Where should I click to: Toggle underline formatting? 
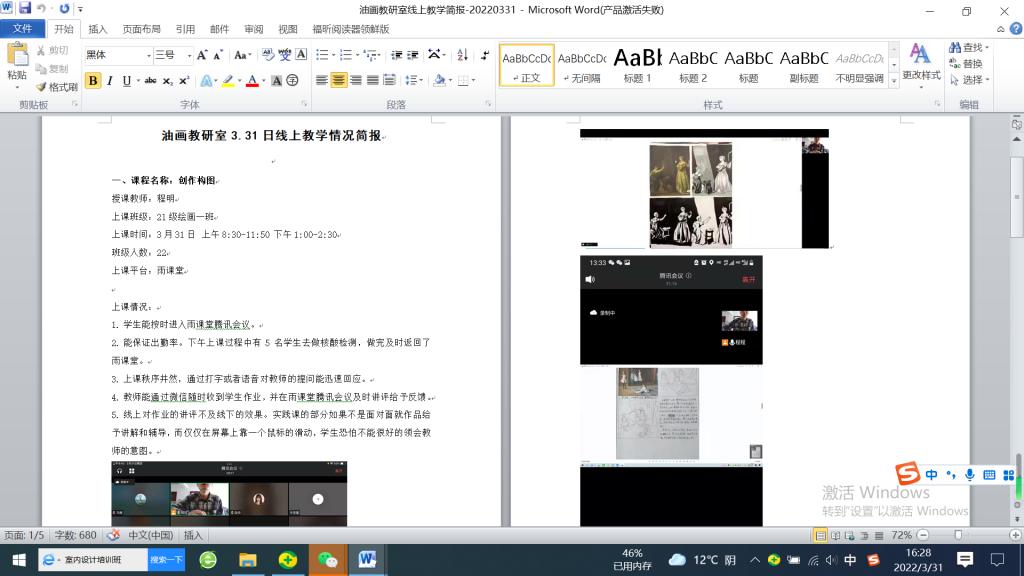[x=127, y=81]
